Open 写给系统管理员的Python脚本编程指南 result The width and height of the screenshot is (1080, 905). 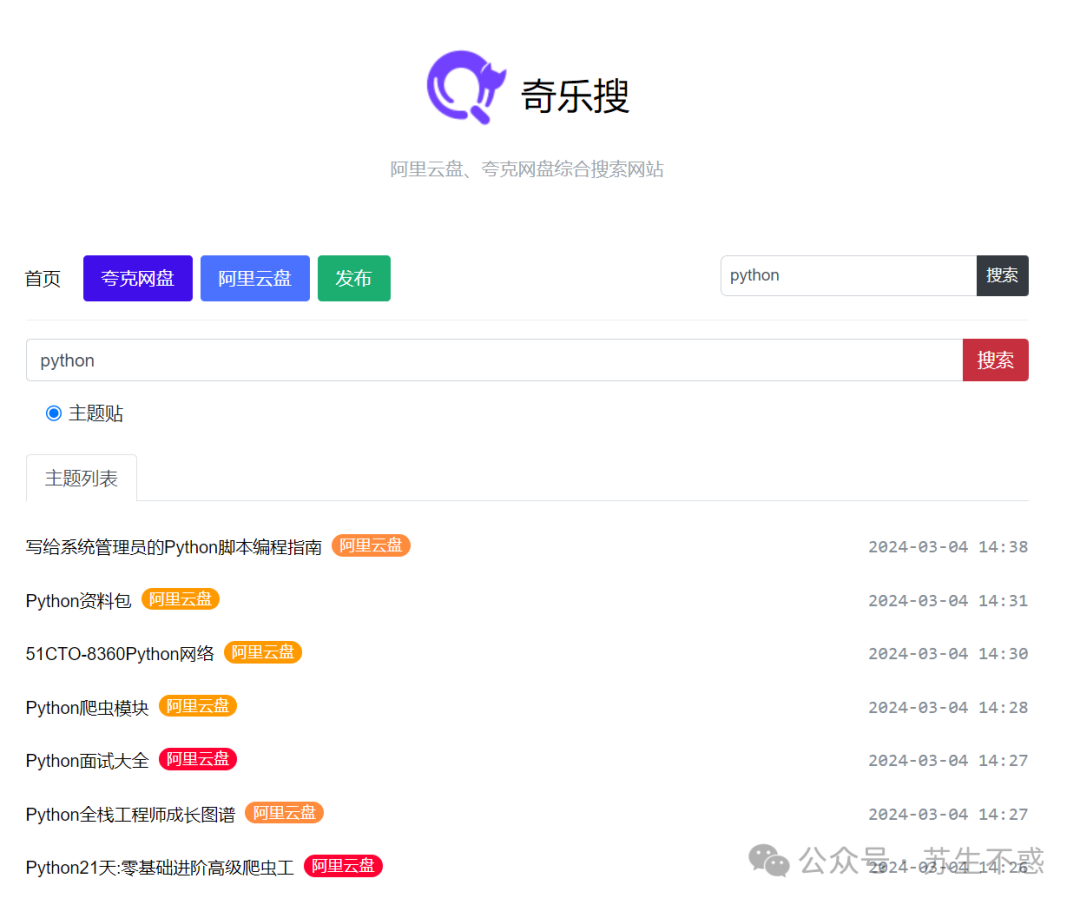pos(174,548)
